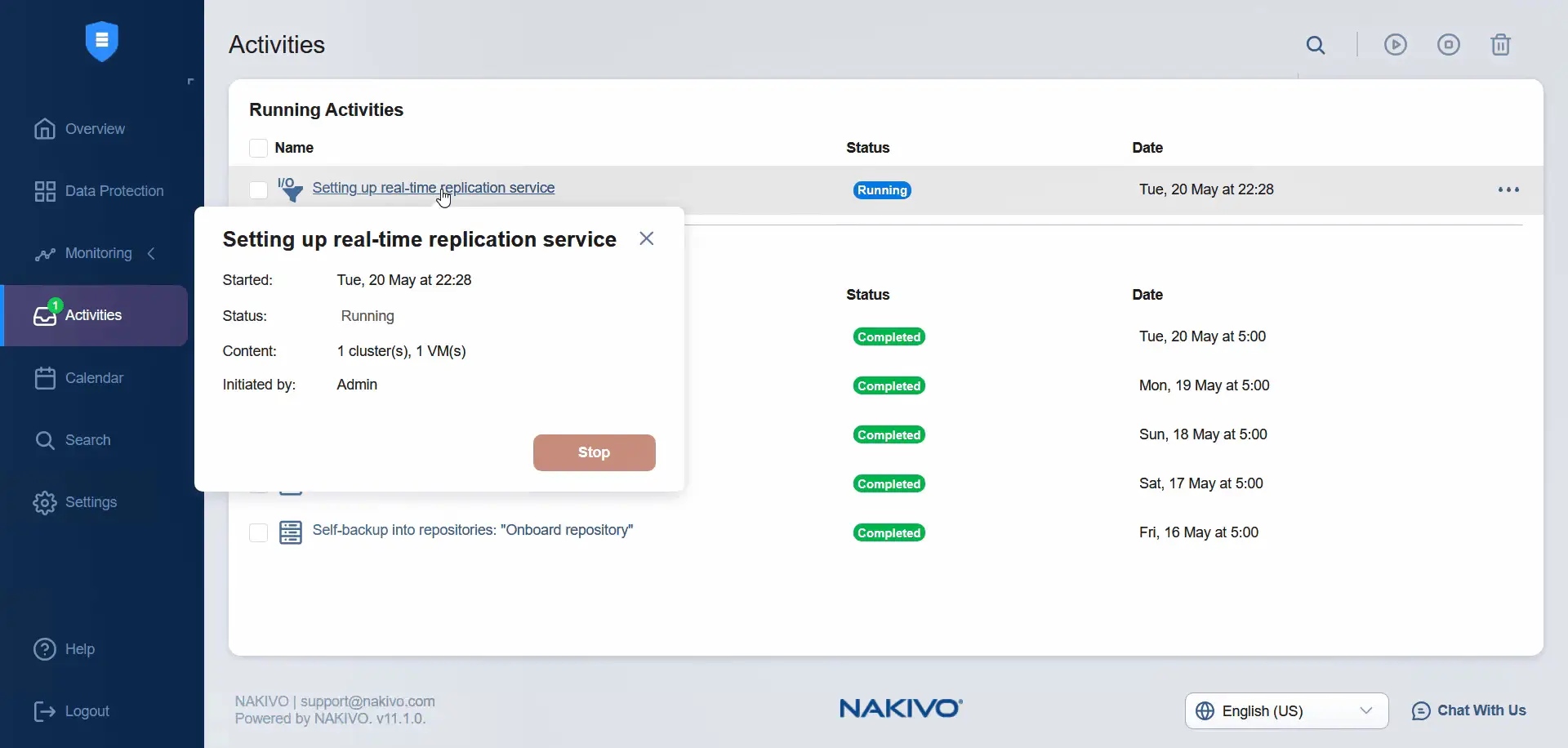Viewport: 1568px width, 748px height.
Task: Select Activities in the sidebar menu
Action: pos(93,315)
